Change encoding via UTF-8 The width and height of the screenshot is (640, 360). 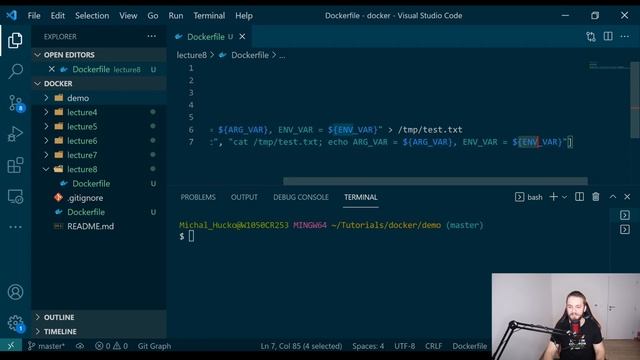click(x=404, y=346)
